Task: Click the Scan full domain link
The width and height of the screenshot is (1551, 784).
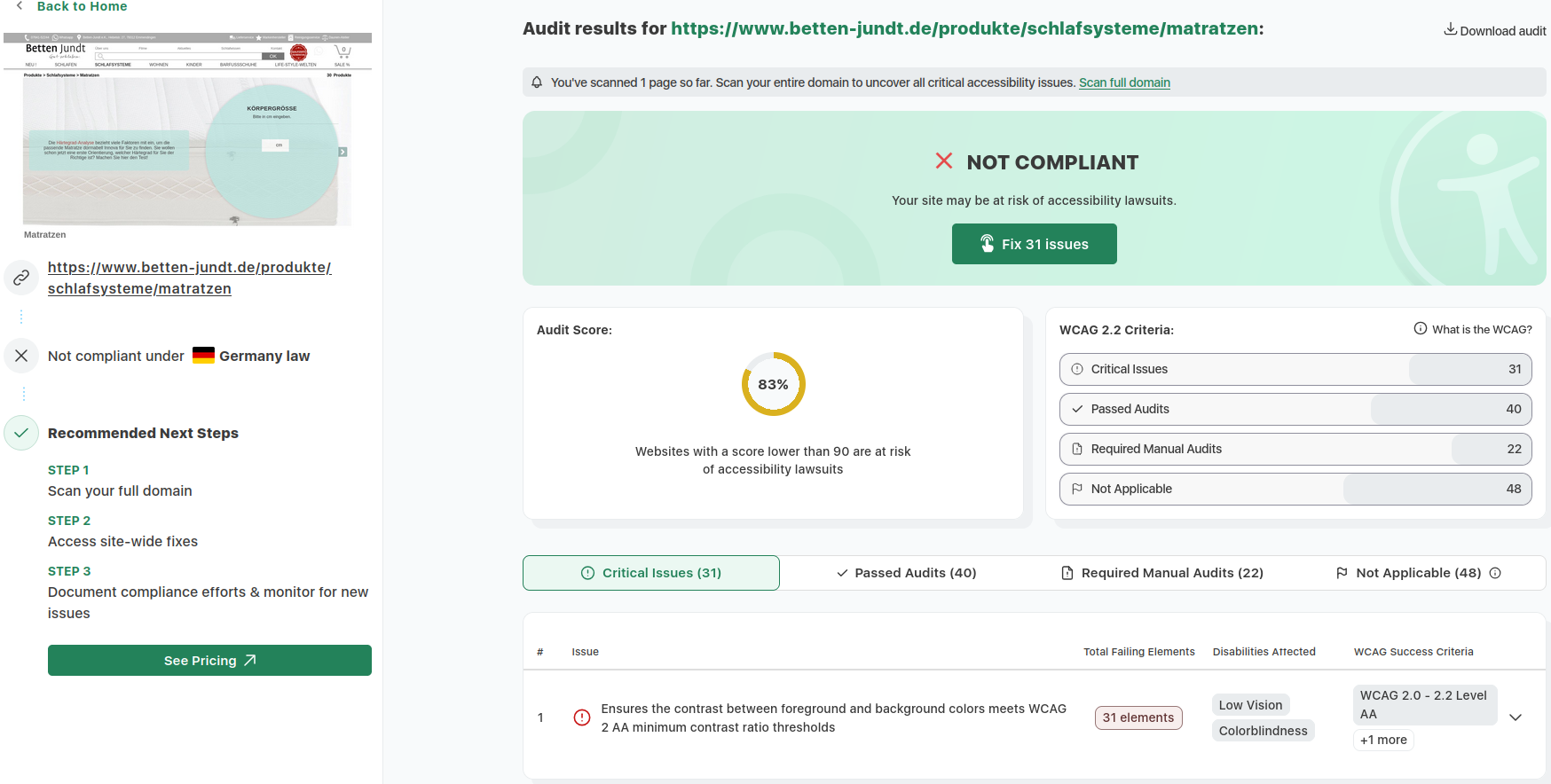Action: [1124, 82]
